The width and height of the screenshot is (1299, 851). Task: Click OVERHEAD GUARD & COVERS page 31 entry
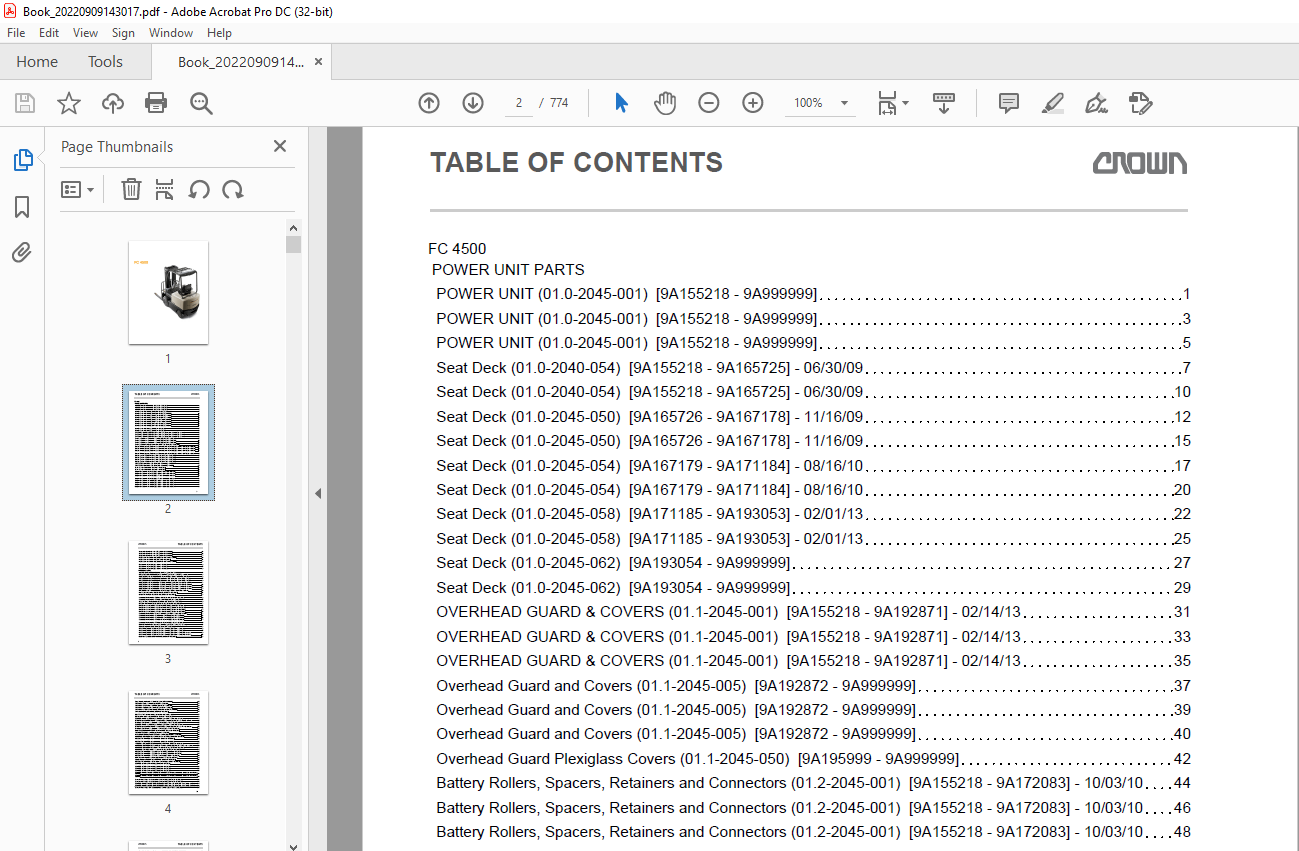[813, 612]
